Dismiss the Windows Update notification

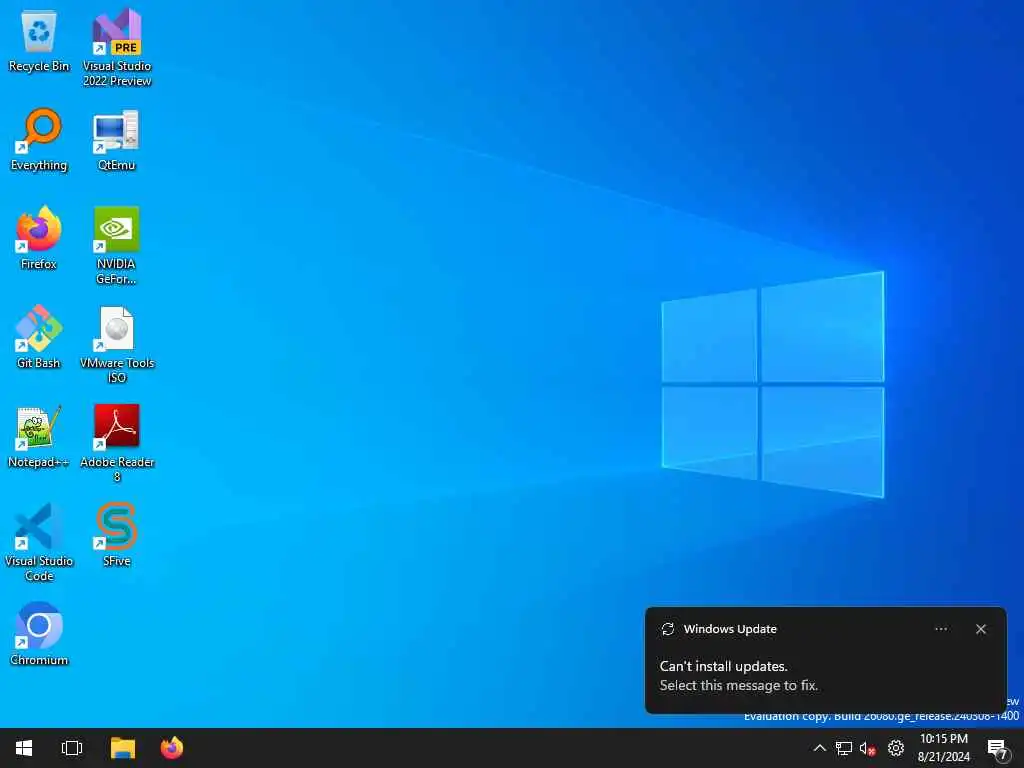pyautogui.click(x=981, y=629)
